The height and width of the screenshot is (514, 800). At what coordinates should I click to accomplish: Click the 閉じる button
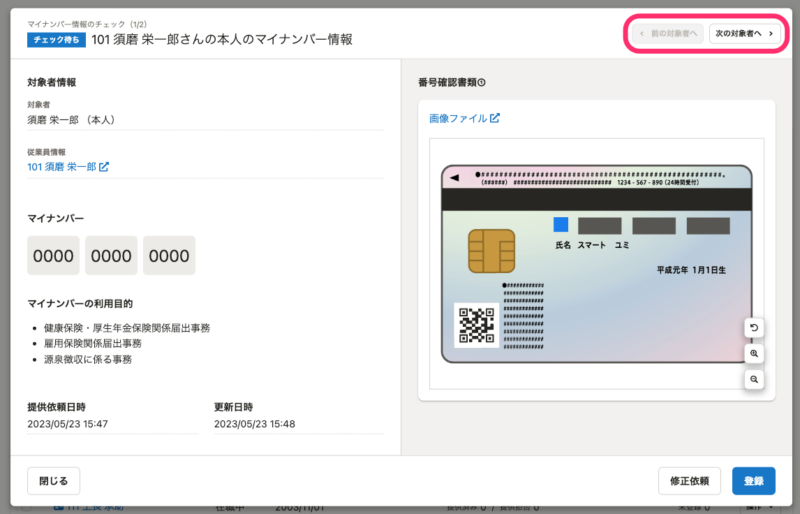(54, 481)
